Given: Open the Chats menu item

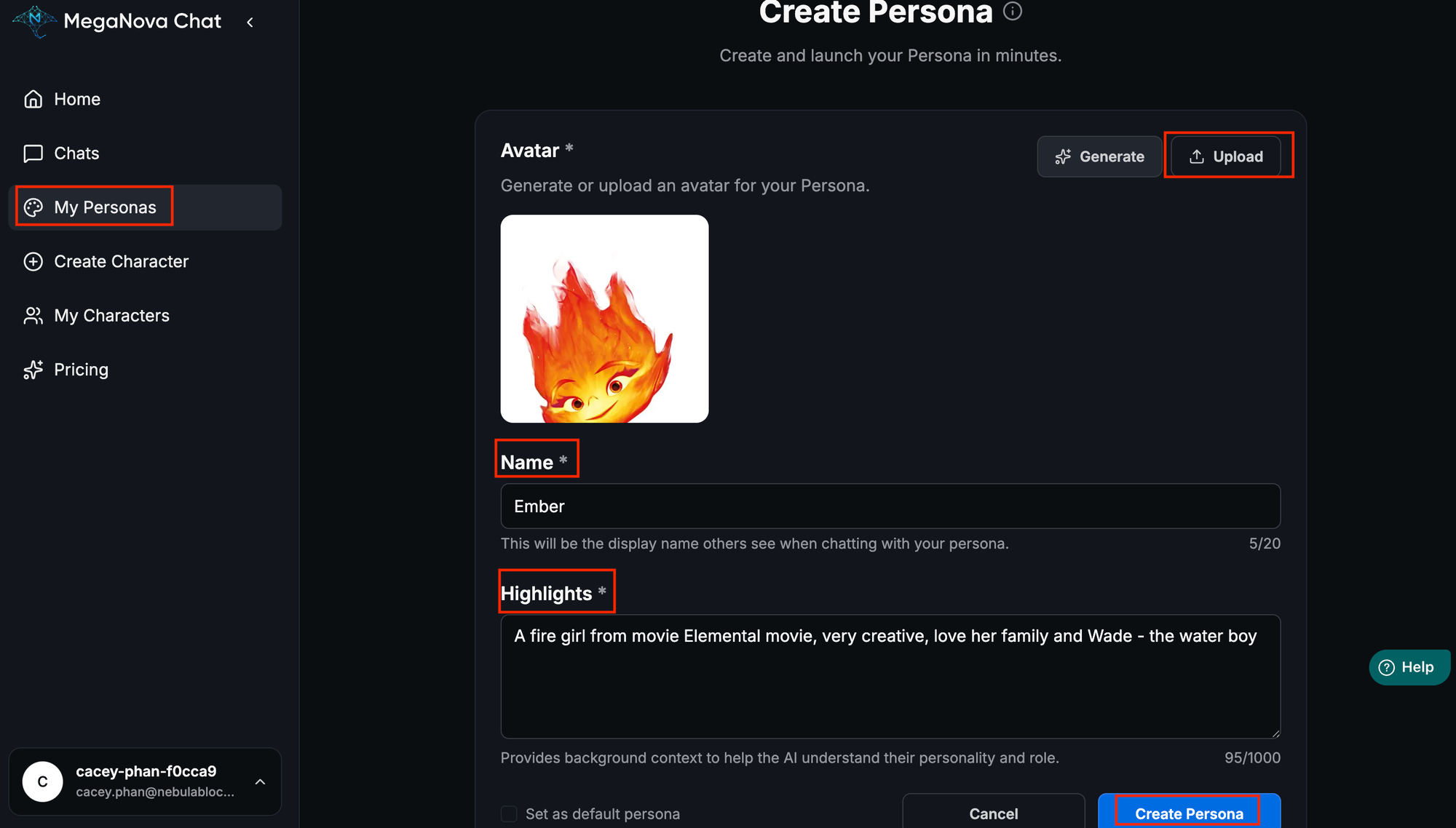Looking at the screenshot, I should (76, 154).
